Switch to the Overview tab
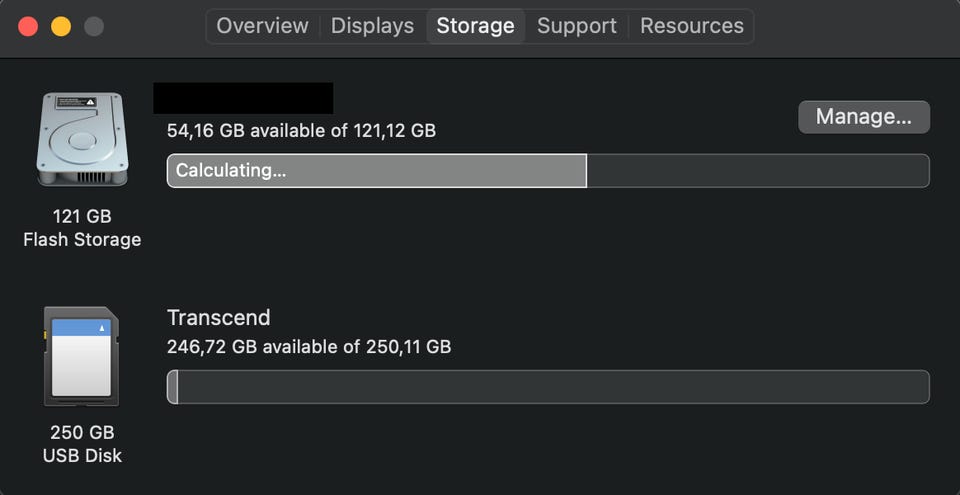Viewport: 960px width, 495px height. [x=263, y=26]
